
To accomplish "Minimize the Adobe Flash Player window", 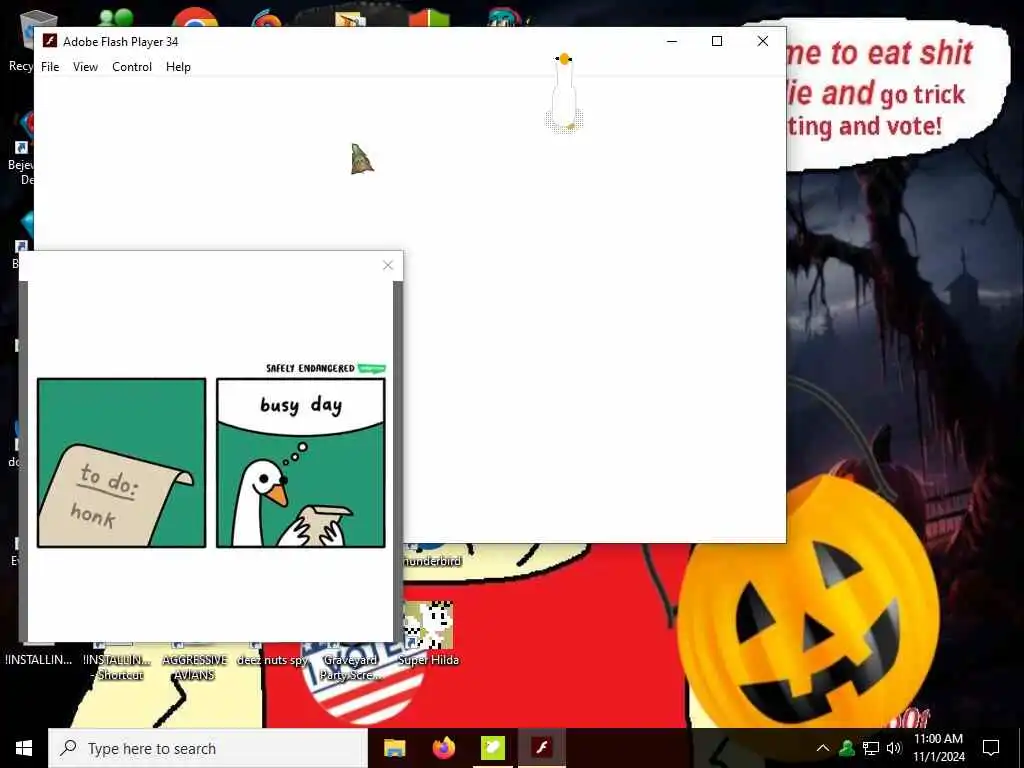I will (x=672, y=41).
